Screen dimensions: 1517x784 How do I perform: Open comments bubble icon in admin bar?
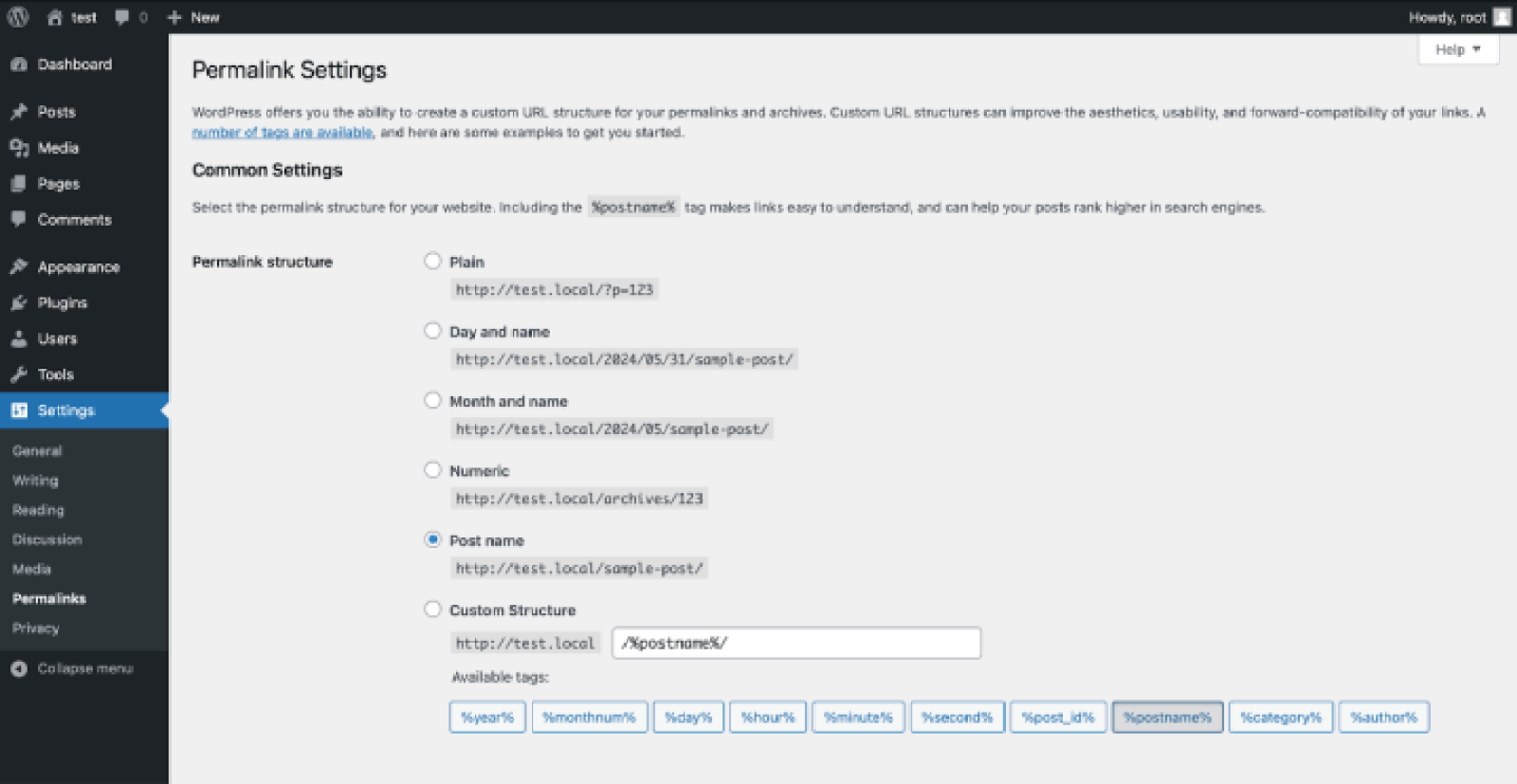click(122, 17)
